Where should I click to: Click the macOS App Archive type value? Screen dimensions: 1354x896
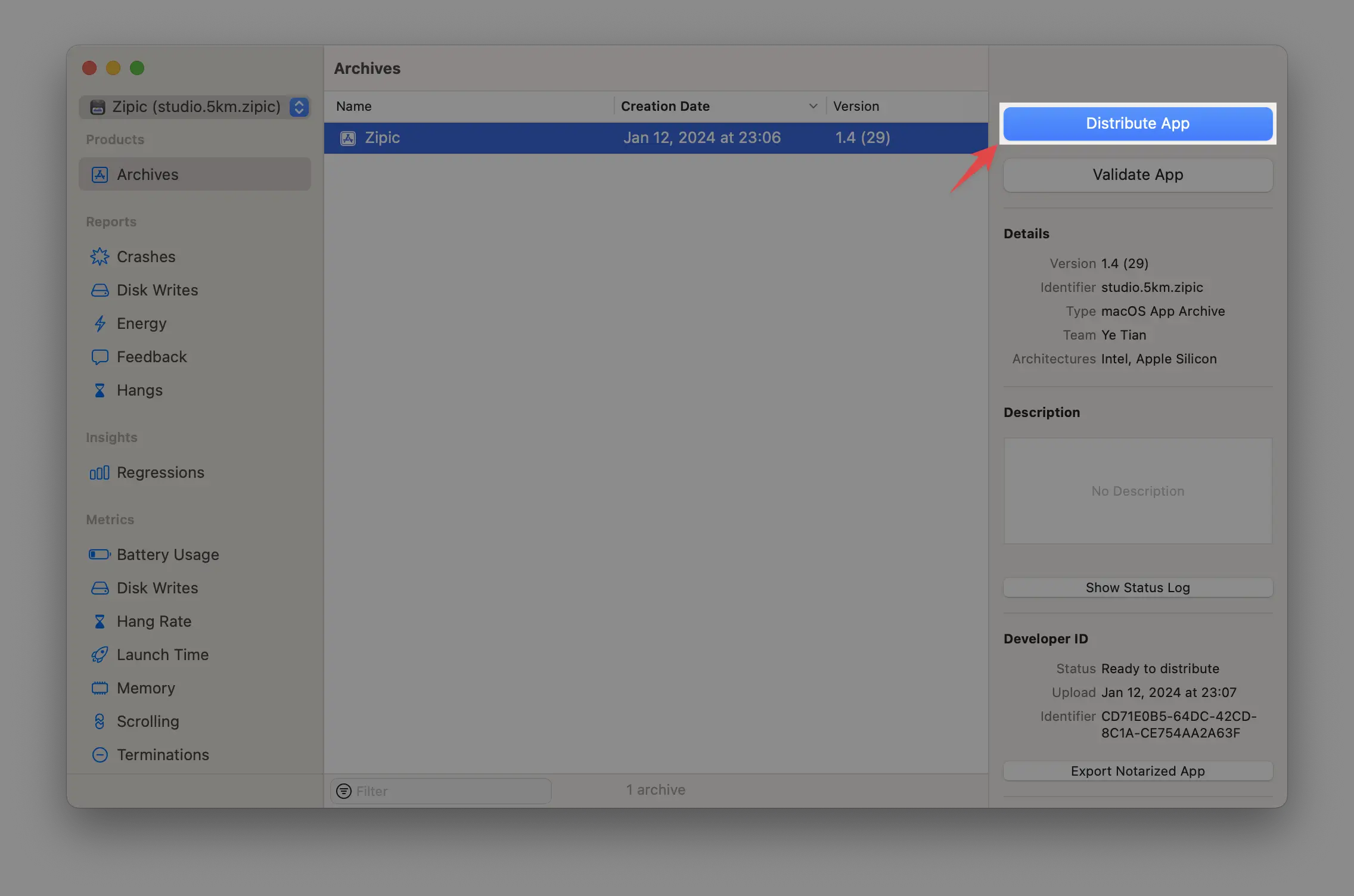[1163, 311]
